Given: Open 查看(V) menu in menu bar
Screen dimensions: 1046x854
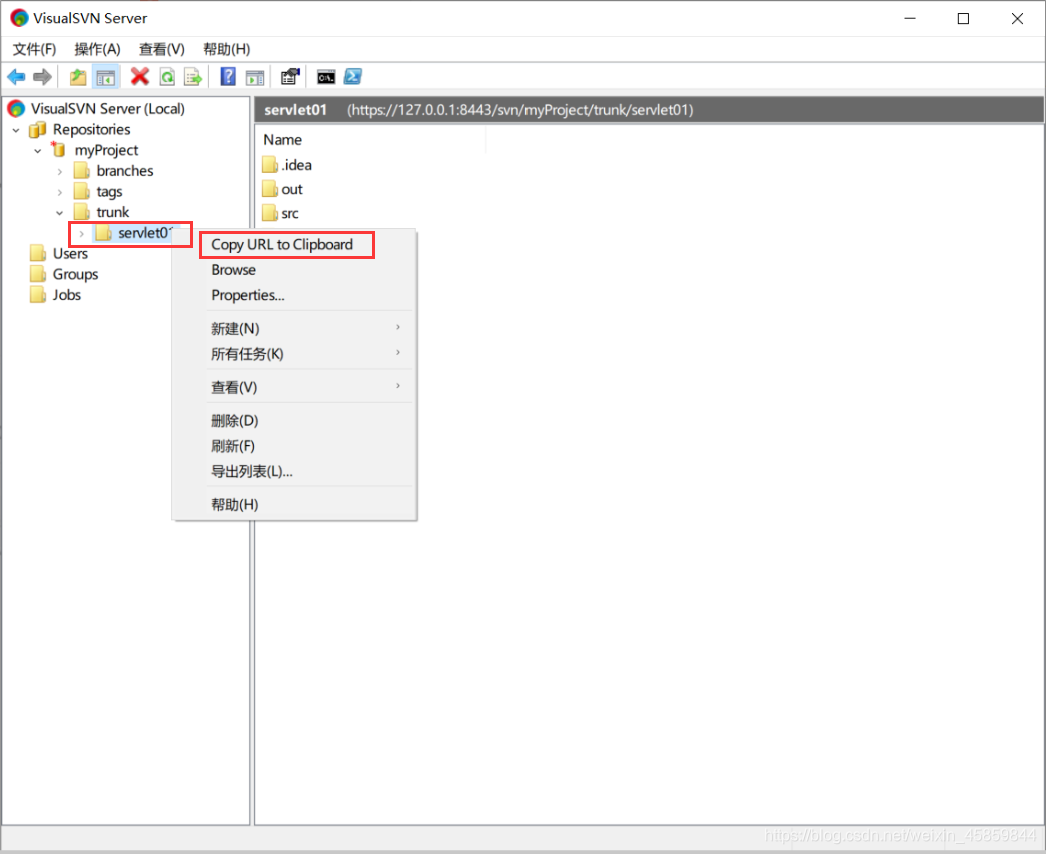Looking at the screenshot, I should [x=161, y=49].
